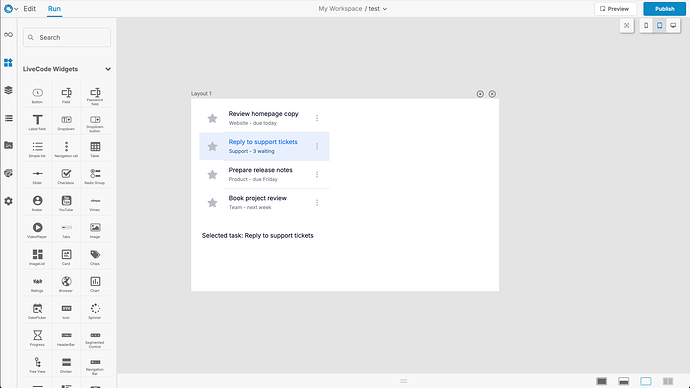Select the Slider widget
The width and height of the screenshot is (690, 388).
[37, 176]
